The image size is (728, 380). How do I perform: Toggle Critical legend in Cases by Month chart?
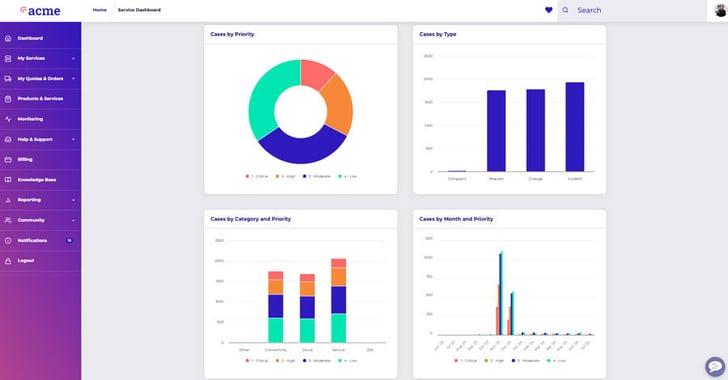[x=466, y=360]
